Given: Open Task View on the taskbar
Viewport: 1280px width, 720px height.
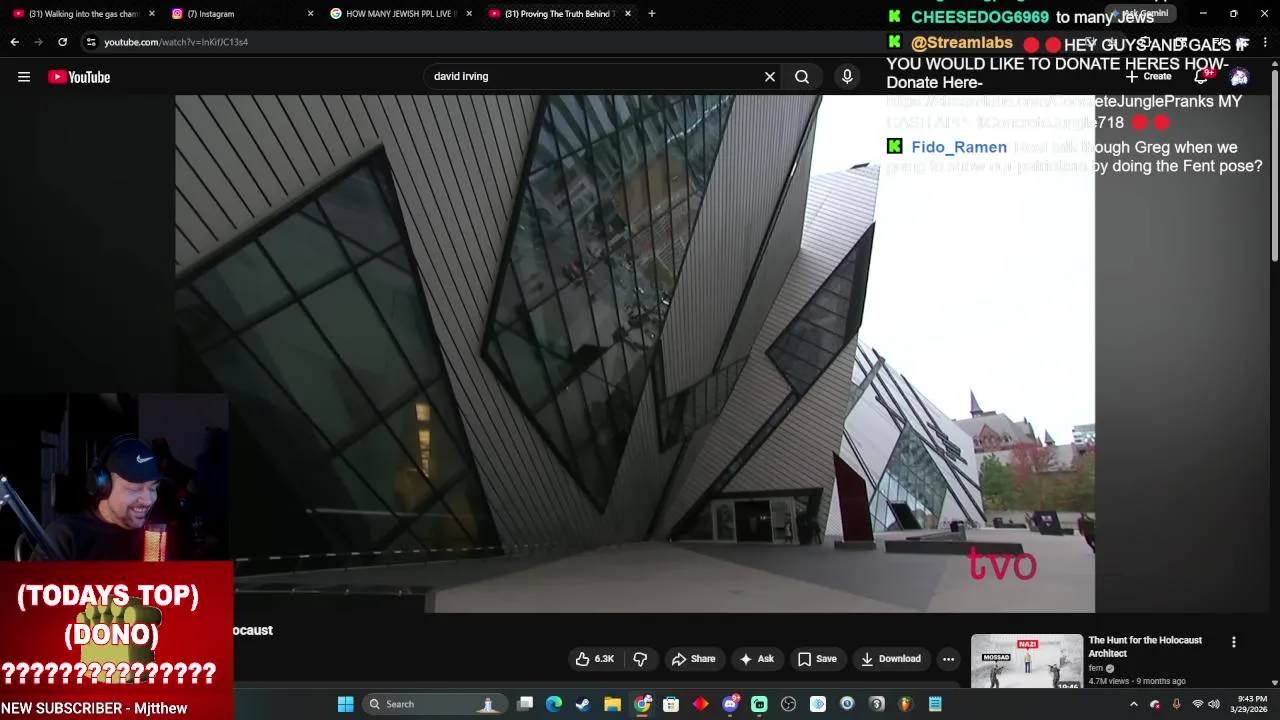Looking at the screenshot, I should coord(525,704).
